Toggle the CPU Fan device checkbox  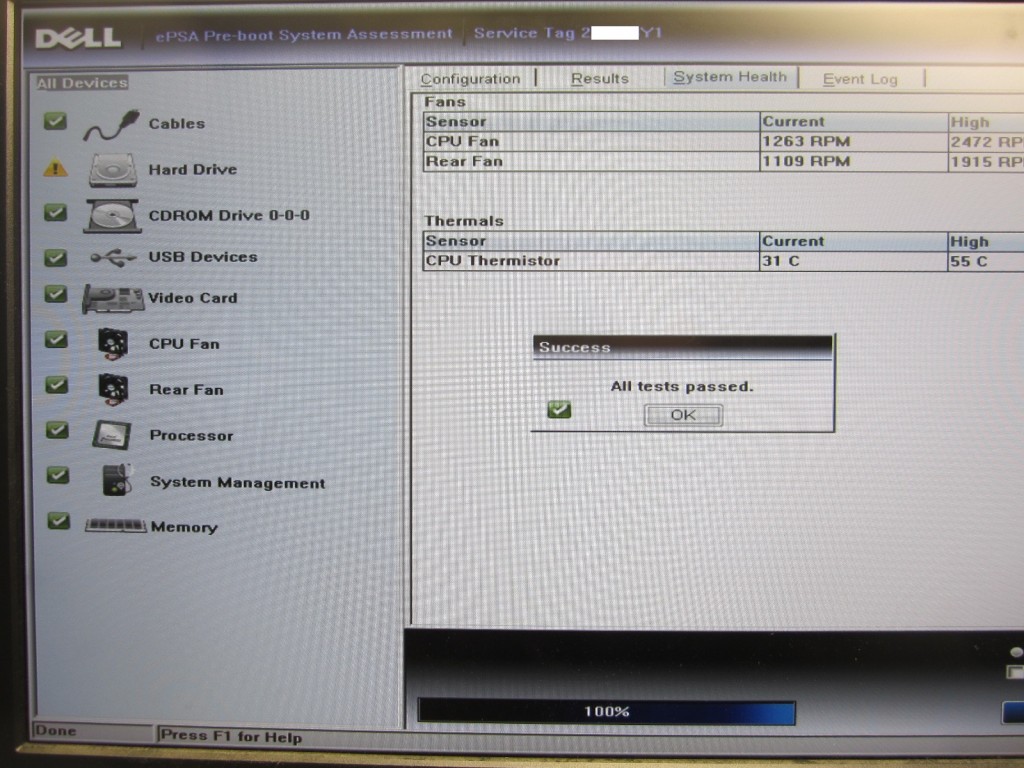[56, 340]
